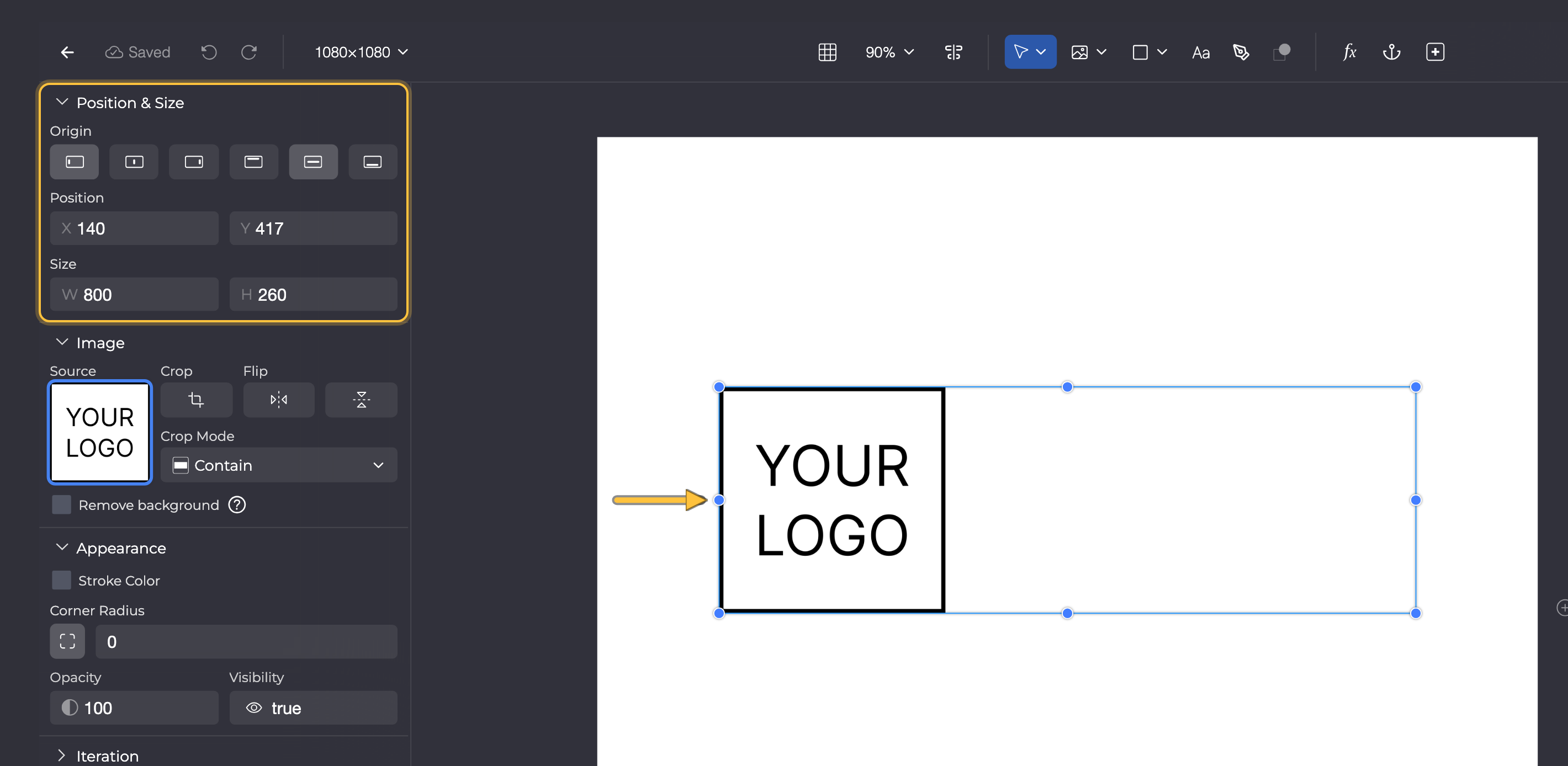Image resolution: width=1568 pixels, height=766 pixels.
Task: Set origin to top vertical
Action: [x=253, y=162]
